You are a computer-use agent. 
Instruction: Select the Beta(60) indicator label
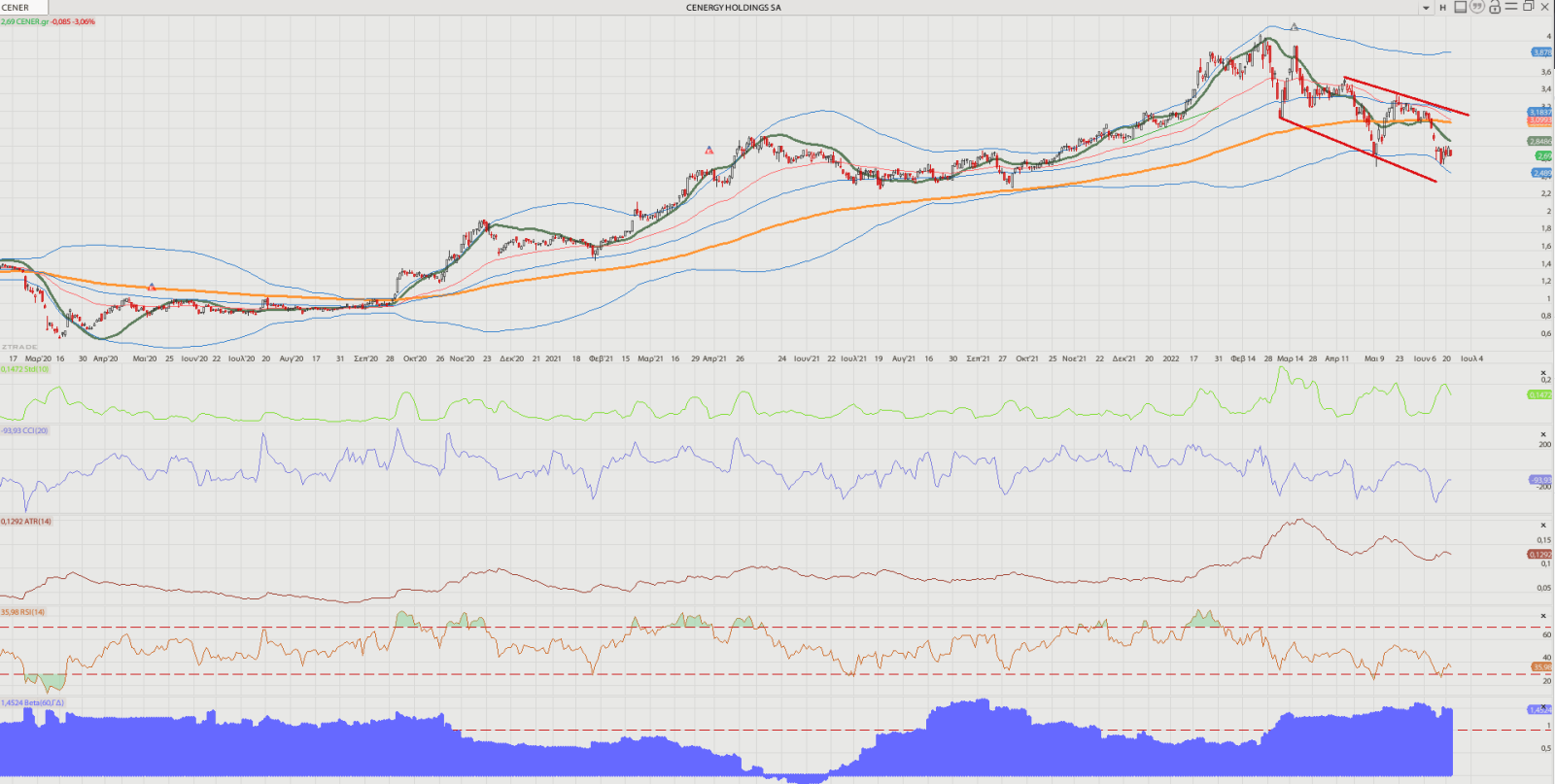(x=32, y=702)
